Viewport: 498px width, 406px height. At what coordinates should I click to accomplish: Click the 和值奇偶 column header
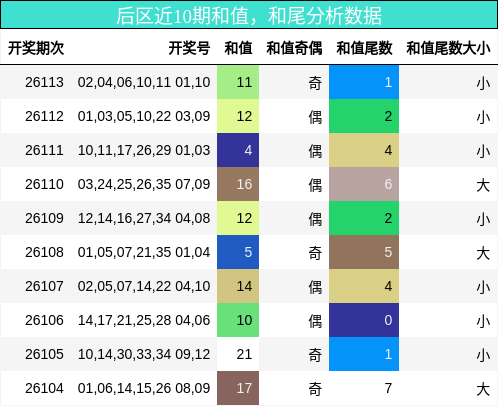(294, 48)
